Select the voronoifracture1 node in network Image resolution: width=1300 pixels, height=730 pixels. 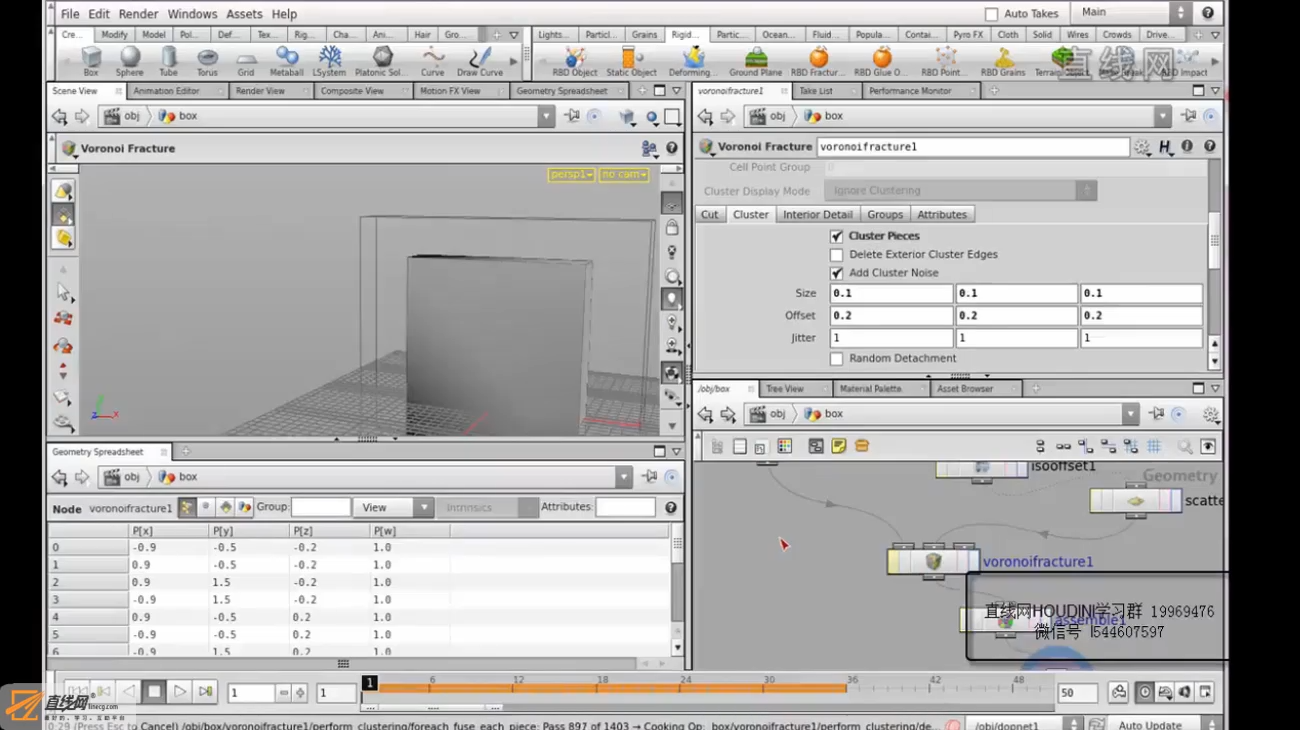[932, 561]
